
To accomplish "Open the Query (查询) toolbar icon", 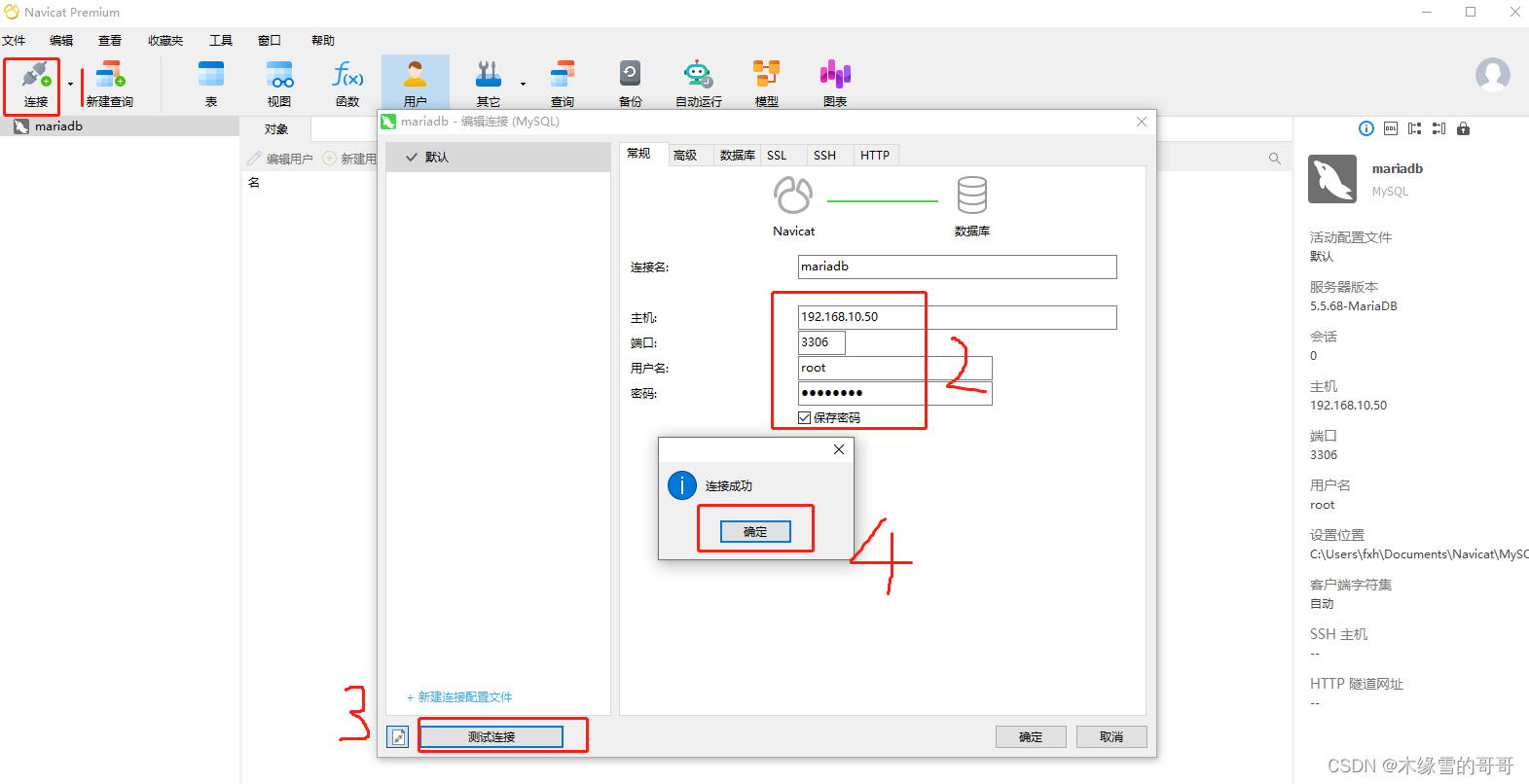I will coord(563,85).
